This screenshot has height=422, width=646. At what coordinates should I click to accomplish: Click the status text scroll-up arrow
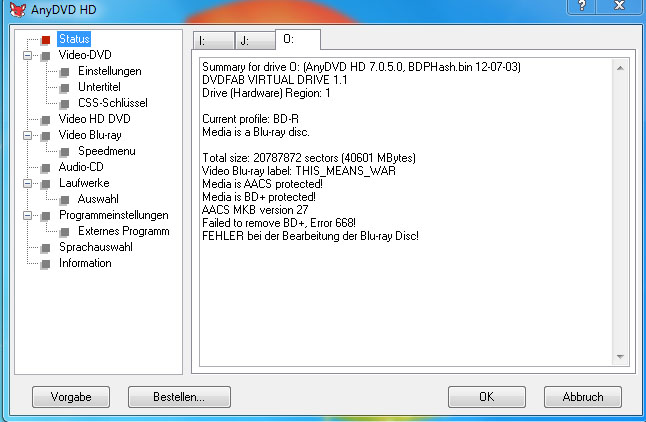(x=620, y=68)
